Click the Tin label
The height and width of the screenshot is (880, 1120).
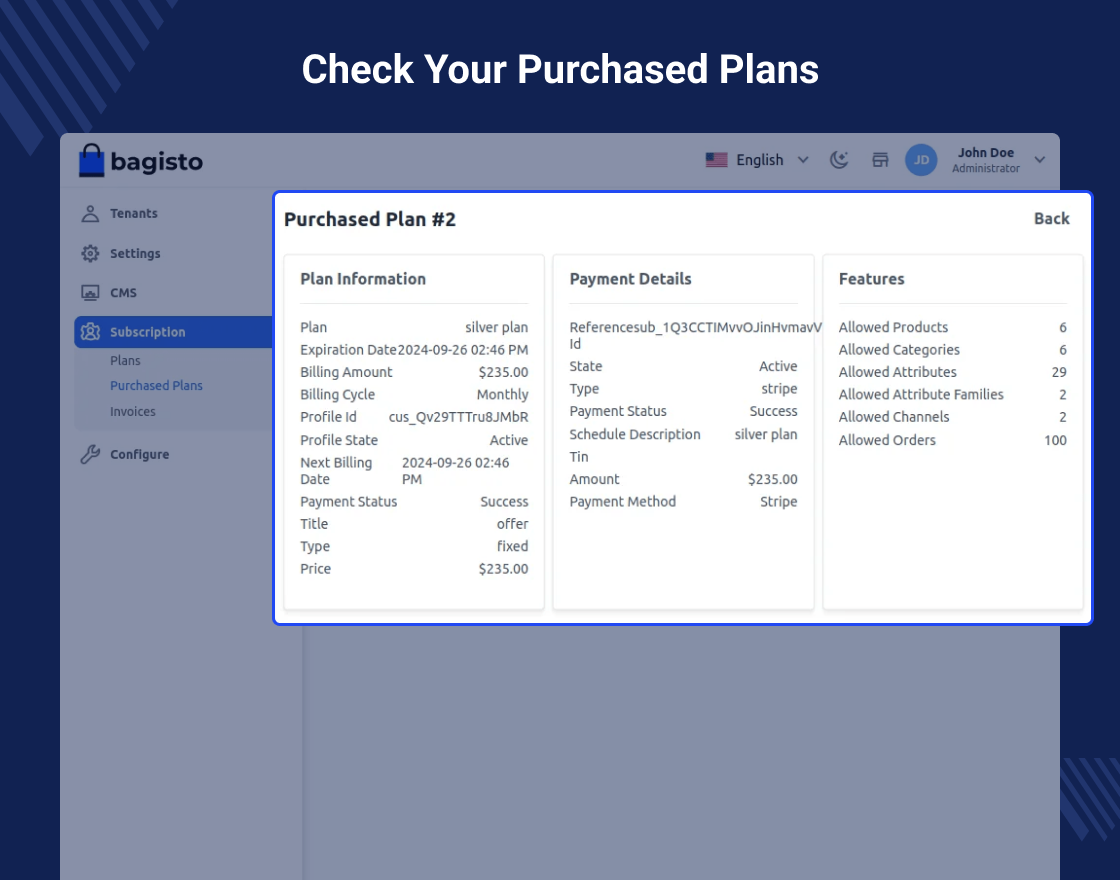tap(579, 456)
